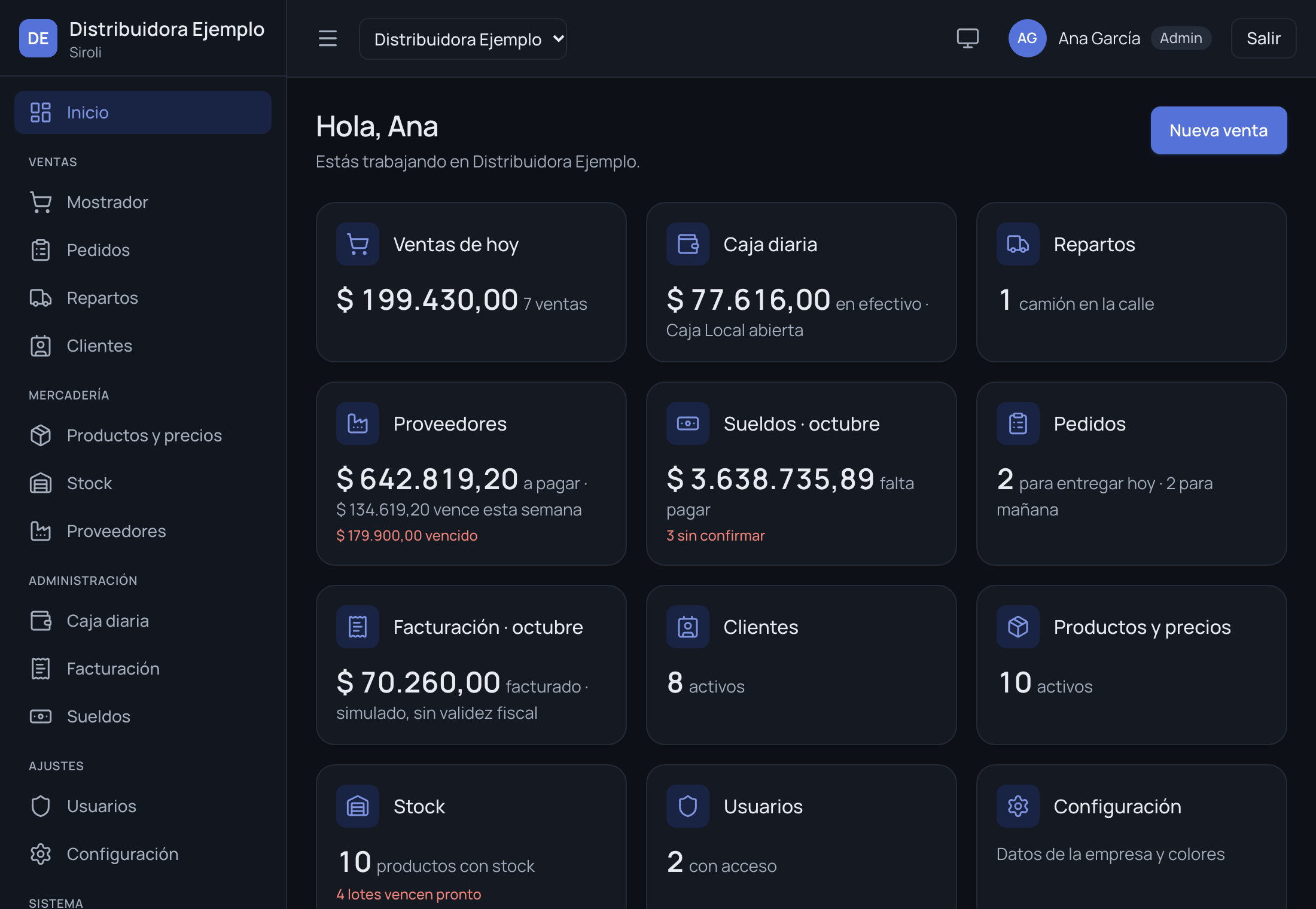Go to Pedidos in the sidebar

coord(143,250)
